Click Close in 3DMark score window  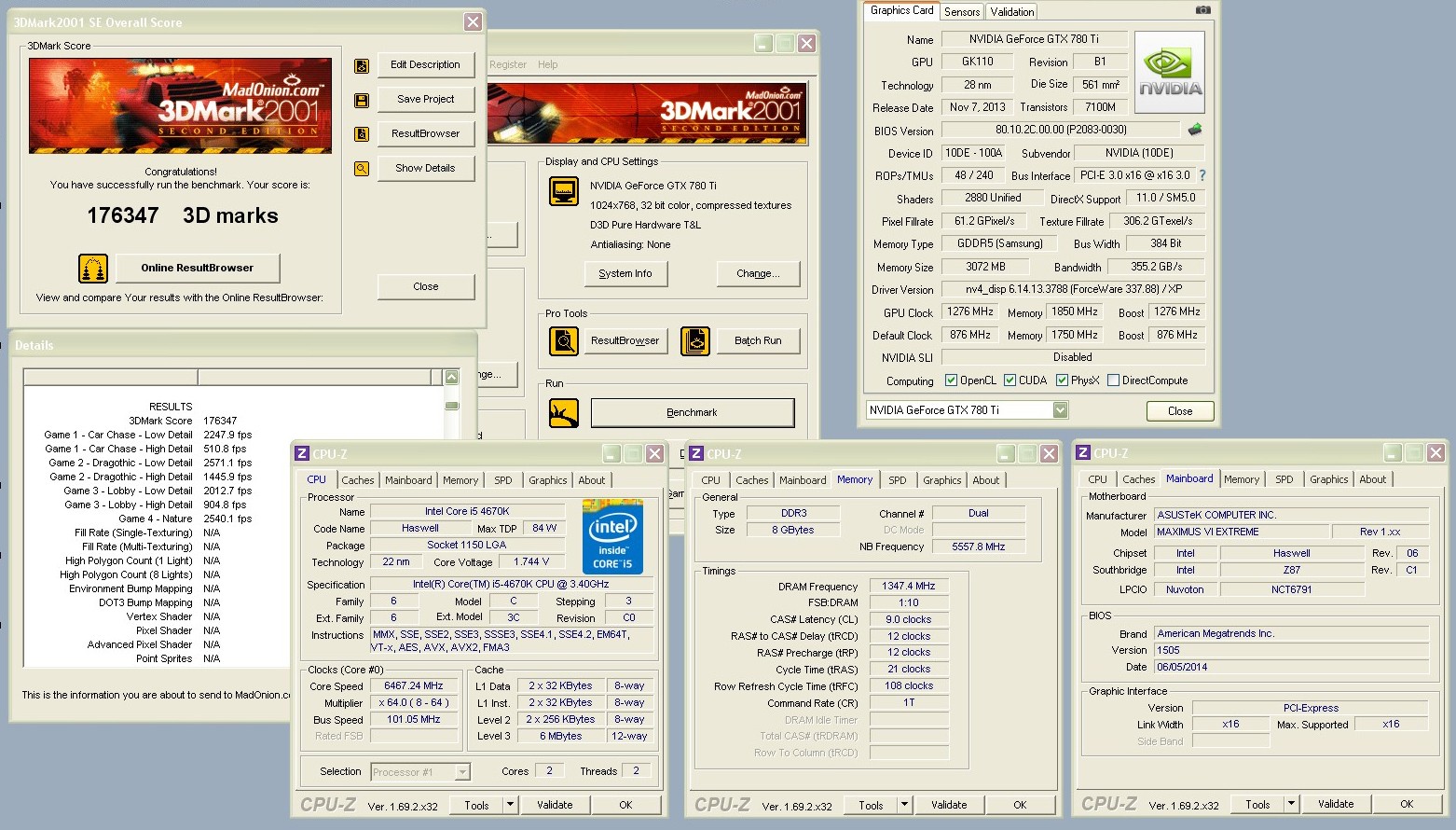426,287
